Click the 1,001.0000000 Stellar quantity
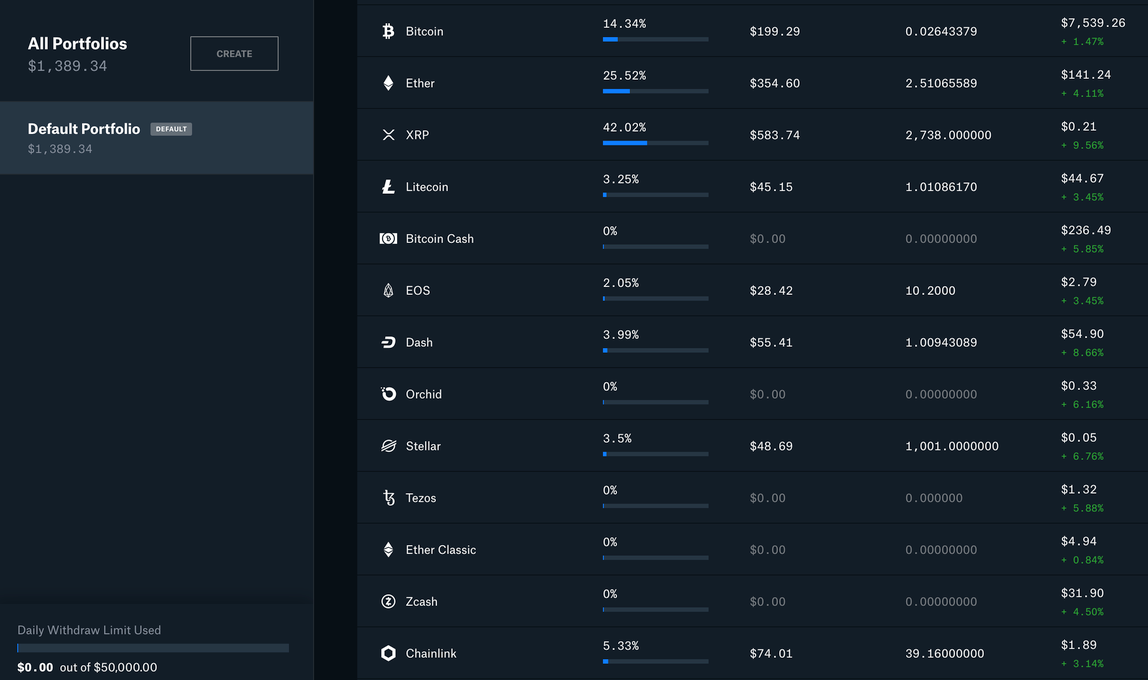This screenshot has height=680, width=1148. 952,447
